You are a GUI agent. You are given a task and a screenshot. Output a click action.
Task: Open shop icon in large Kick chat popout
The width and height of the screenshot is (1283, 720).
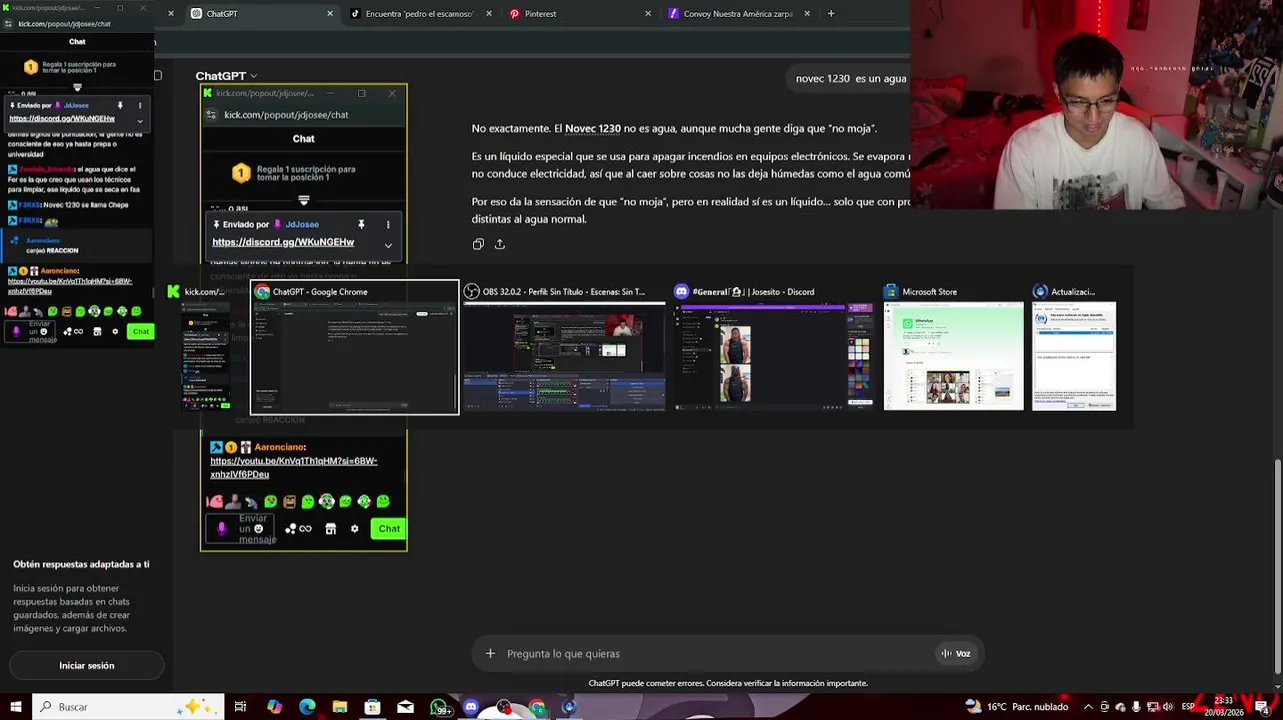pos(331,529)
